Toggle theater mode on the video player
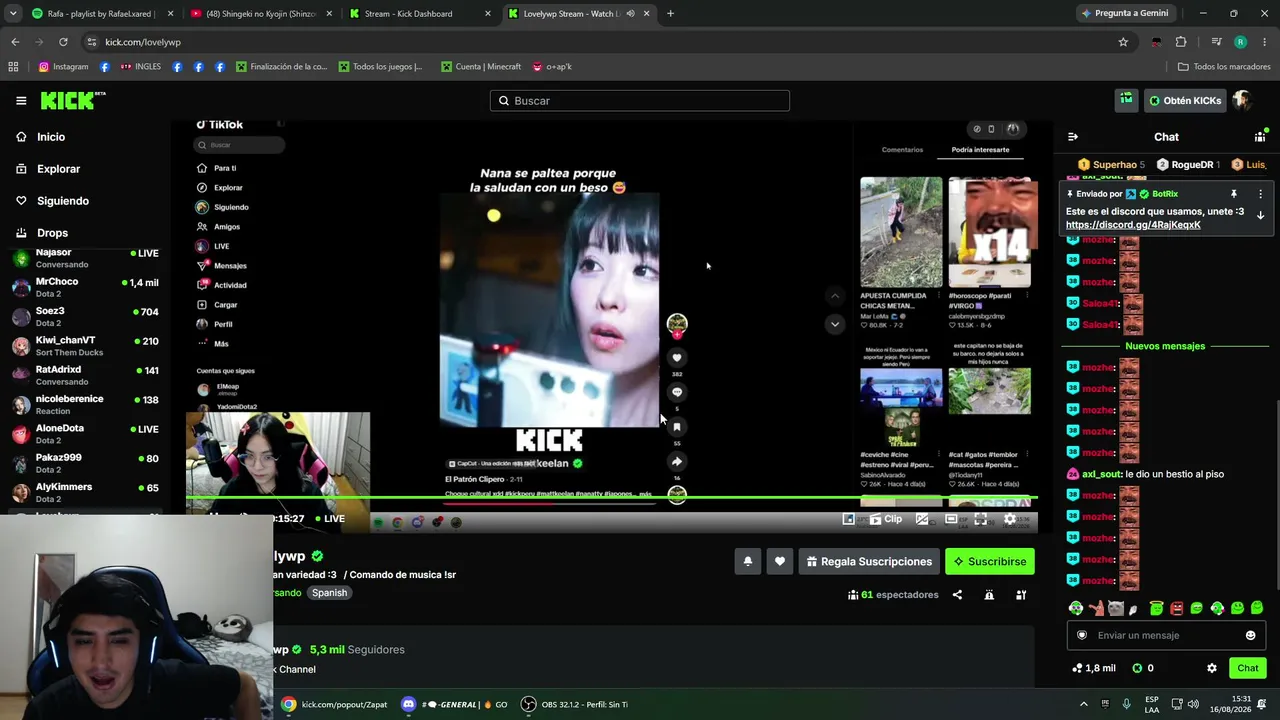 (x=951, y=519)
